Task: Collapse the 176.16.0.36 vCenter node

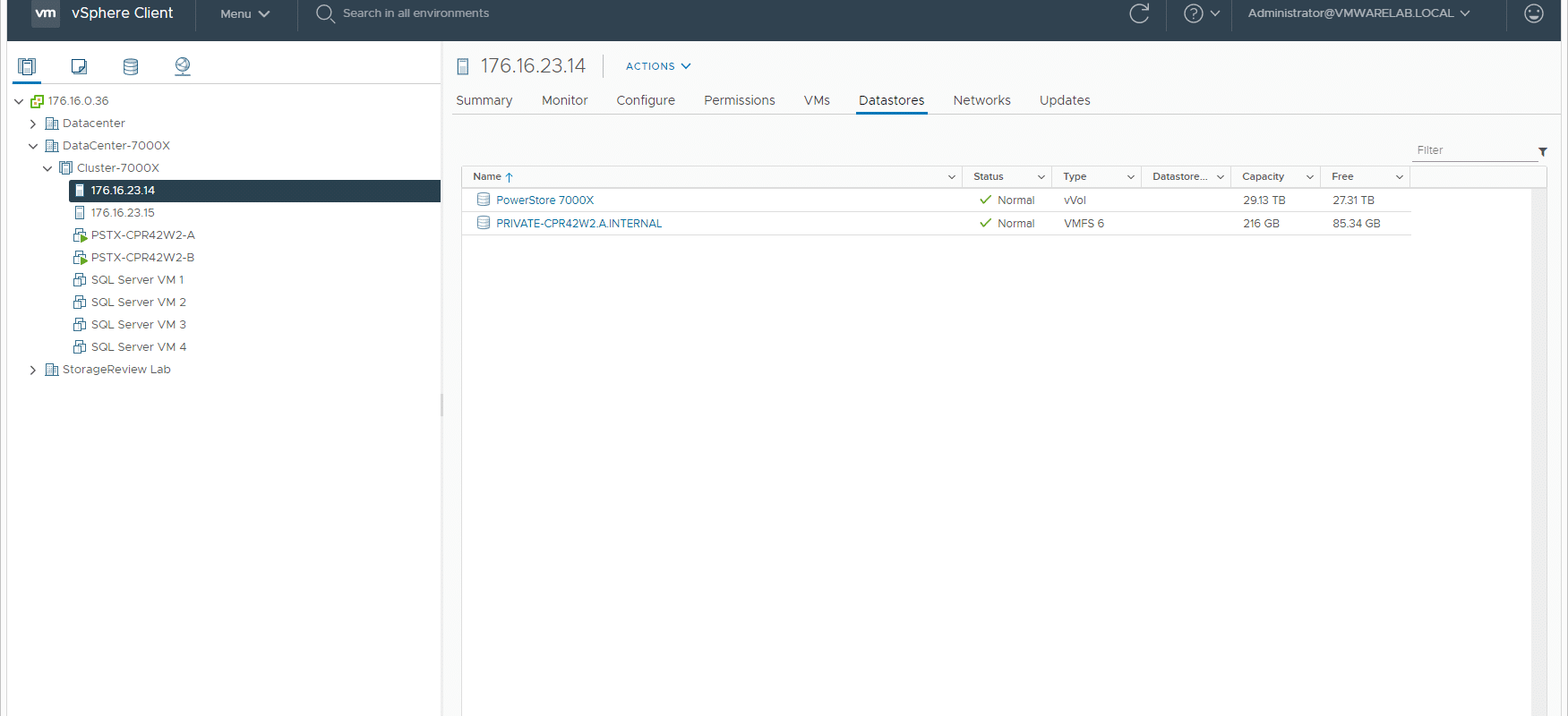Action: click(19, 101)
